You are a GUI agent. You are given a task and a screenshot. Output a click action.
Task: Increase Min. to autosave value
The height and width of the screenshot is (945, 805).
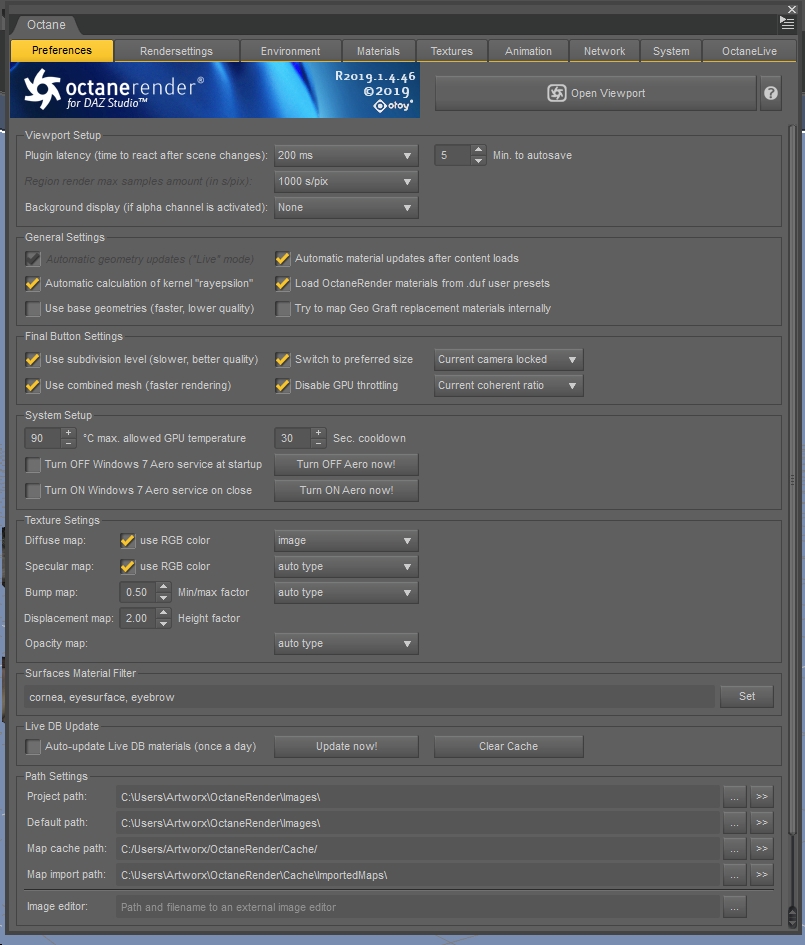tap(478, 150)
